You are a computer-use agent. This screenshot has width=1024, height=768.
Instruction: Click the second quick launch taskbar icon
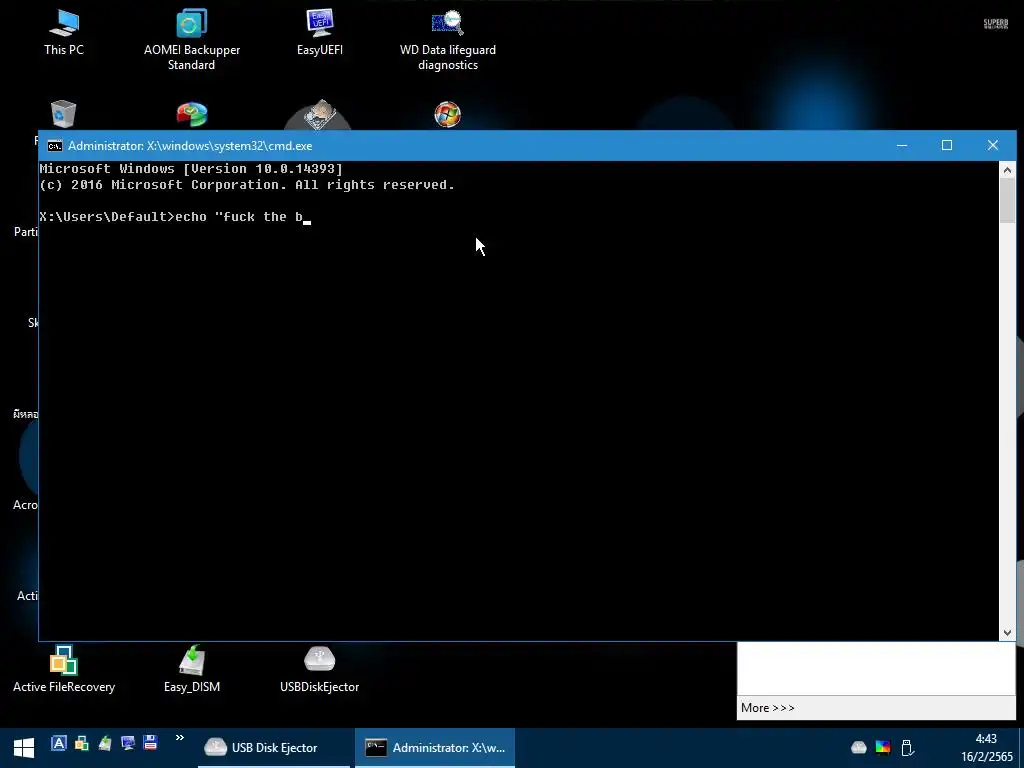point(82,743)
